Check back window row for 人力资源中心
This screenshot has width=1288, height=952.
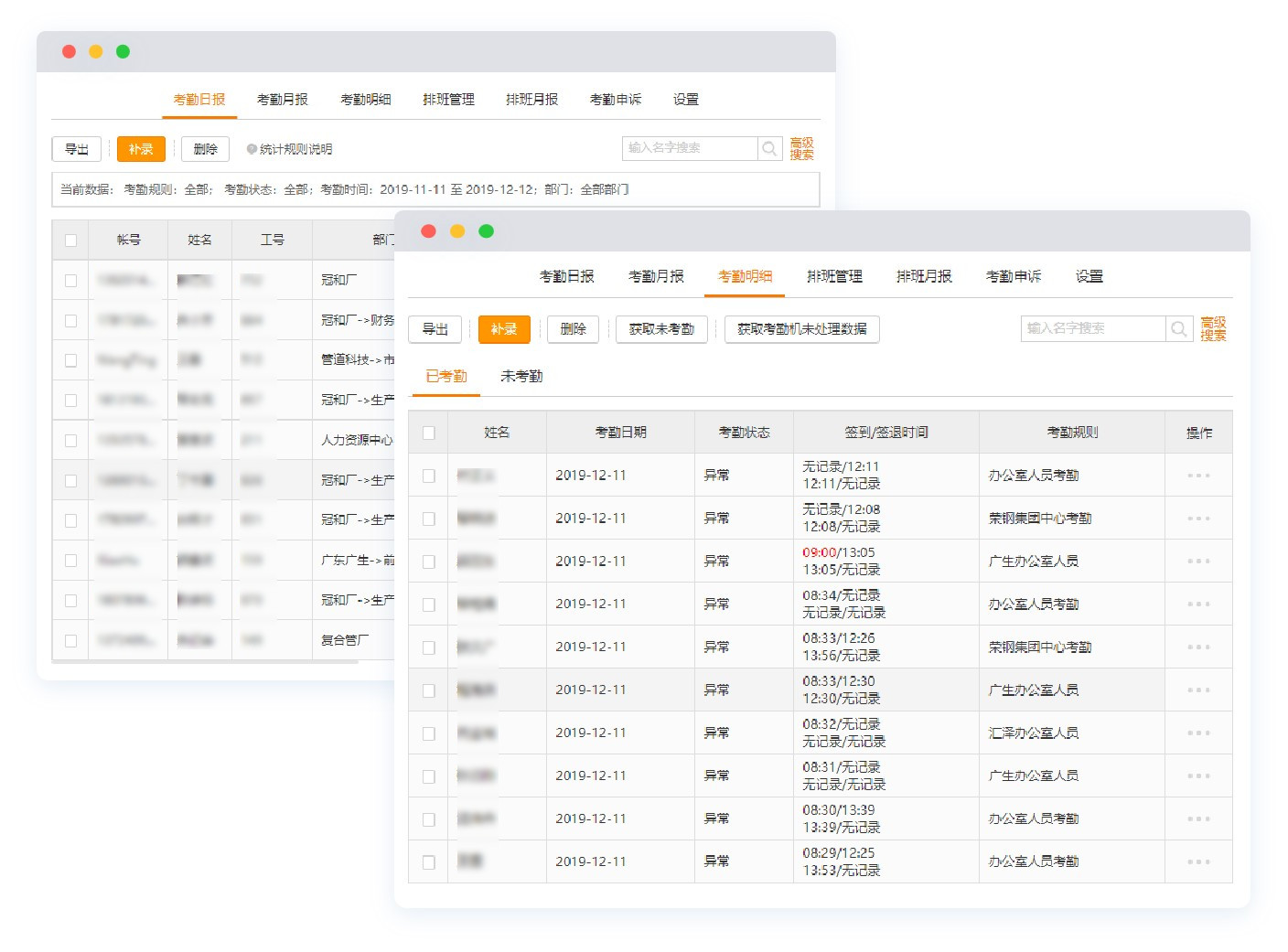(70, 441)
